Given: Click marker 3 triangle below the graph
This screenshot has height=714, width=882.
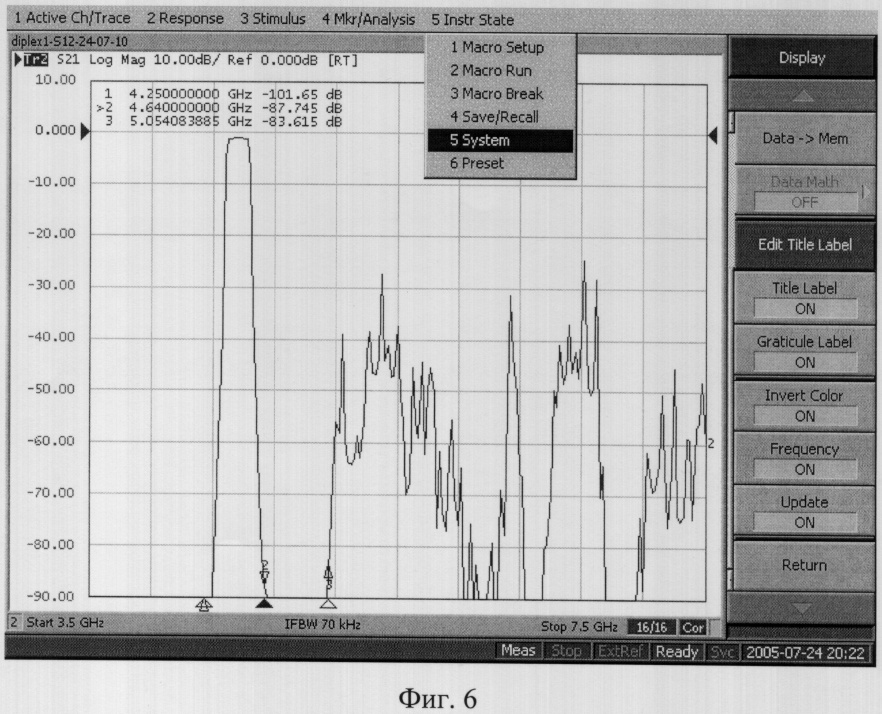Looking at the screenshot, I should 328,604.
